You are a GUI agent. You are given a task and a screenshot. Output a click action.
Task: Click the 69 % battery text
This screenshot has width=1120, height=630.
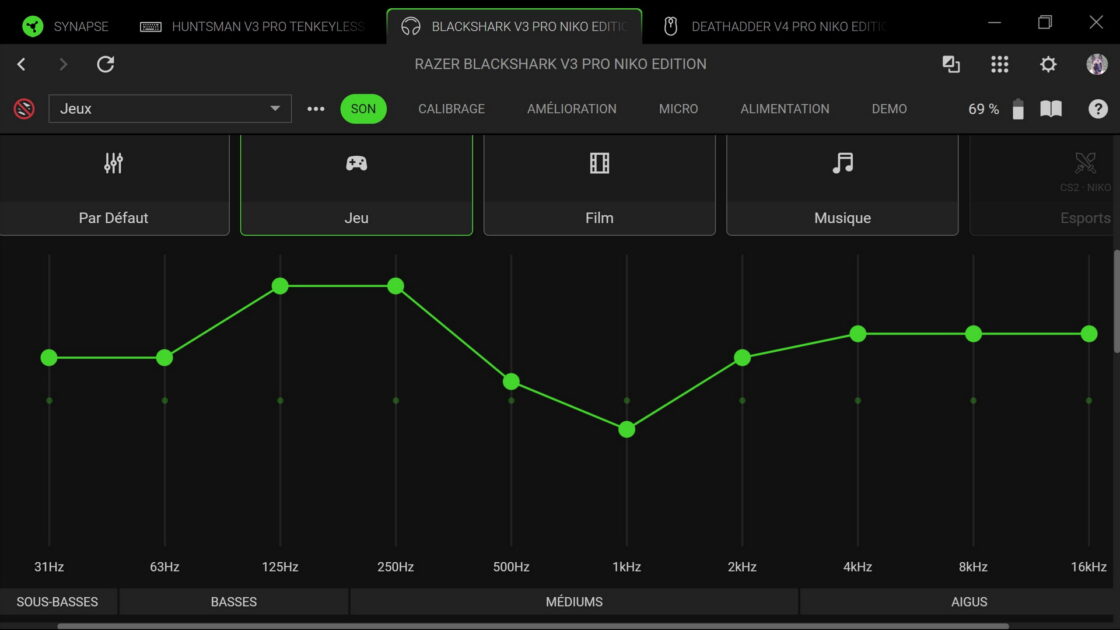tap(984, 109)
